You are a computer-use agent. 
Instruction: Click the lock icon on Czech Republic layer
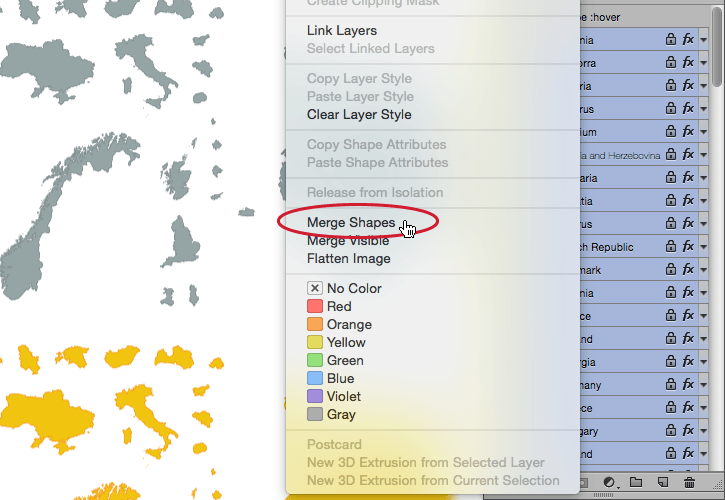coord(671,247)
